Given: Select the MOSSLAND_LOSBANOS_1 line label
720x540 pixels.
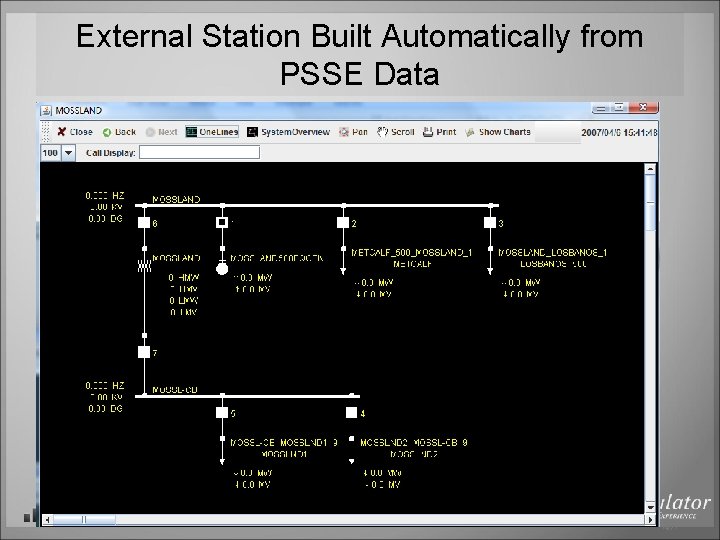Looking at the screenshot, I should click(x=553, y=253).
